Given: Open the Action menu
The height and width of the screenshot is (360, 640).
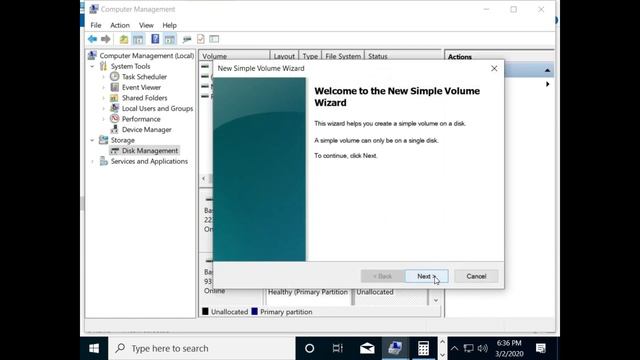Looking at the screenshot, I should click(120, 25).
